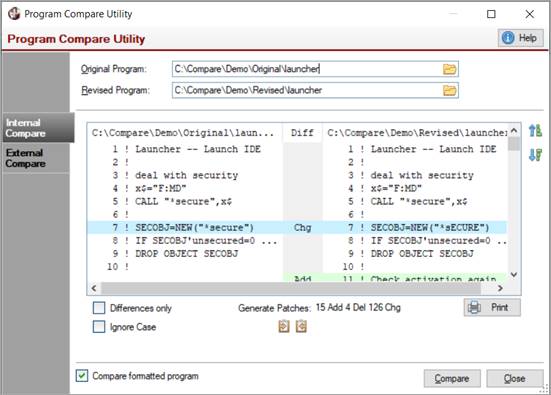
Task: Click the Compare button
Action: point(452,378)
